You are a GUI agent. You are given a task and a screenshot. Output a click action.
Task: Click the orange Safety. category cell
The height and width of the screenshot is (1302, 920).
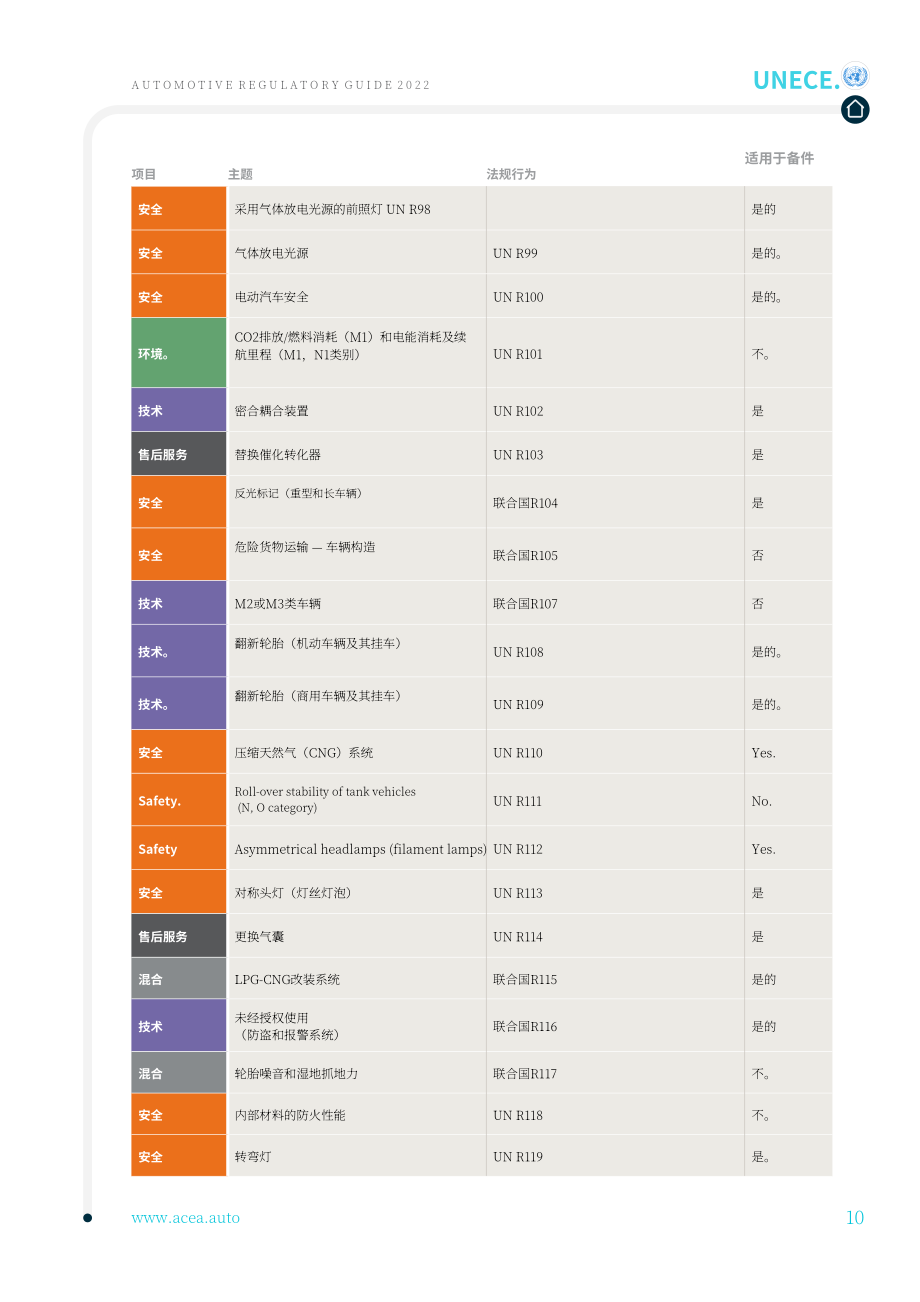coord(179,800)
